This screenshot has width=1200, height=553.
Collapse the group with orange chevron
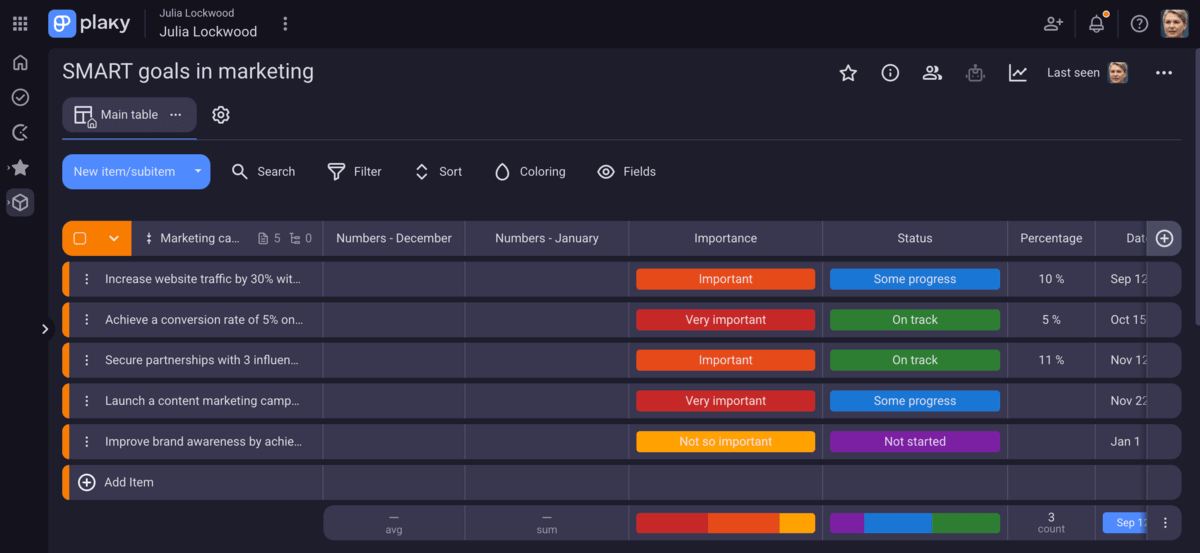tap(114, 239)
